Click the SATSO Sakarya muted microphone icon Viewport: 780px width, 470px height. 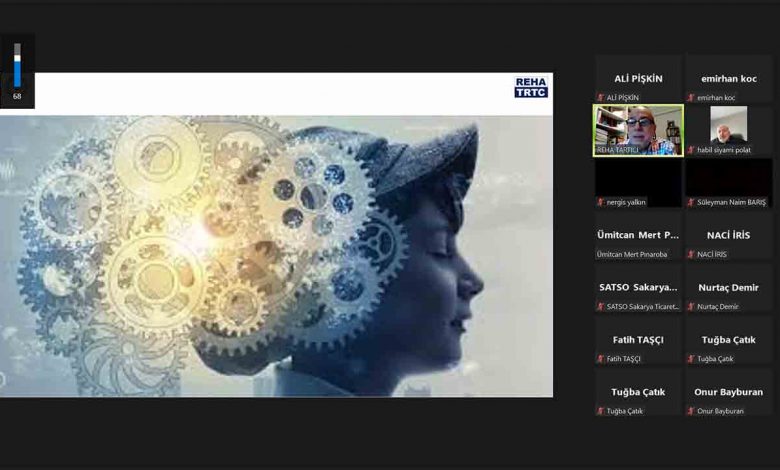(601, 306)
